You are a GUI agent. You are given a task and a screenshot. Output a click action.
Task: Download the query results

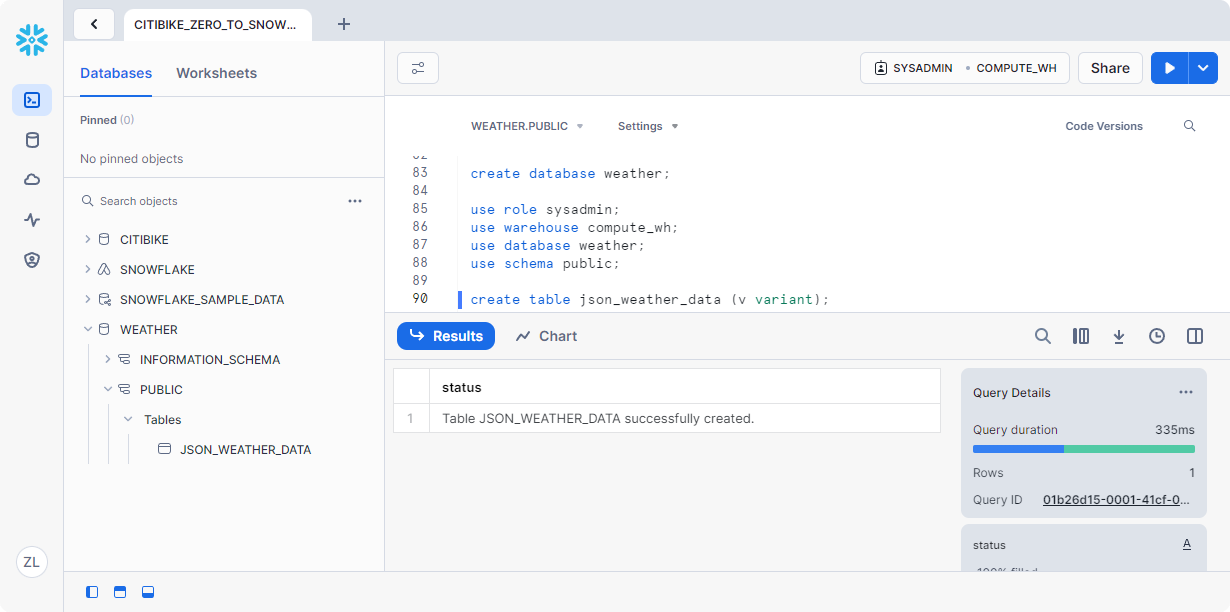pyautogui.click(x=1119, y=337)
